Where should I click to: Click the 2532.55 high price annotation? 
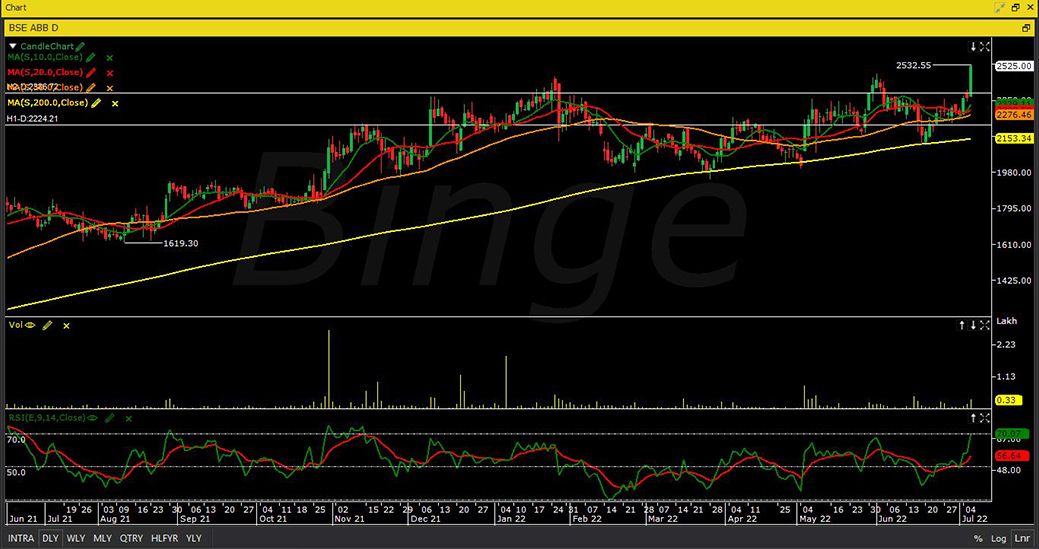pyautogui.click(x=914, y=65)
